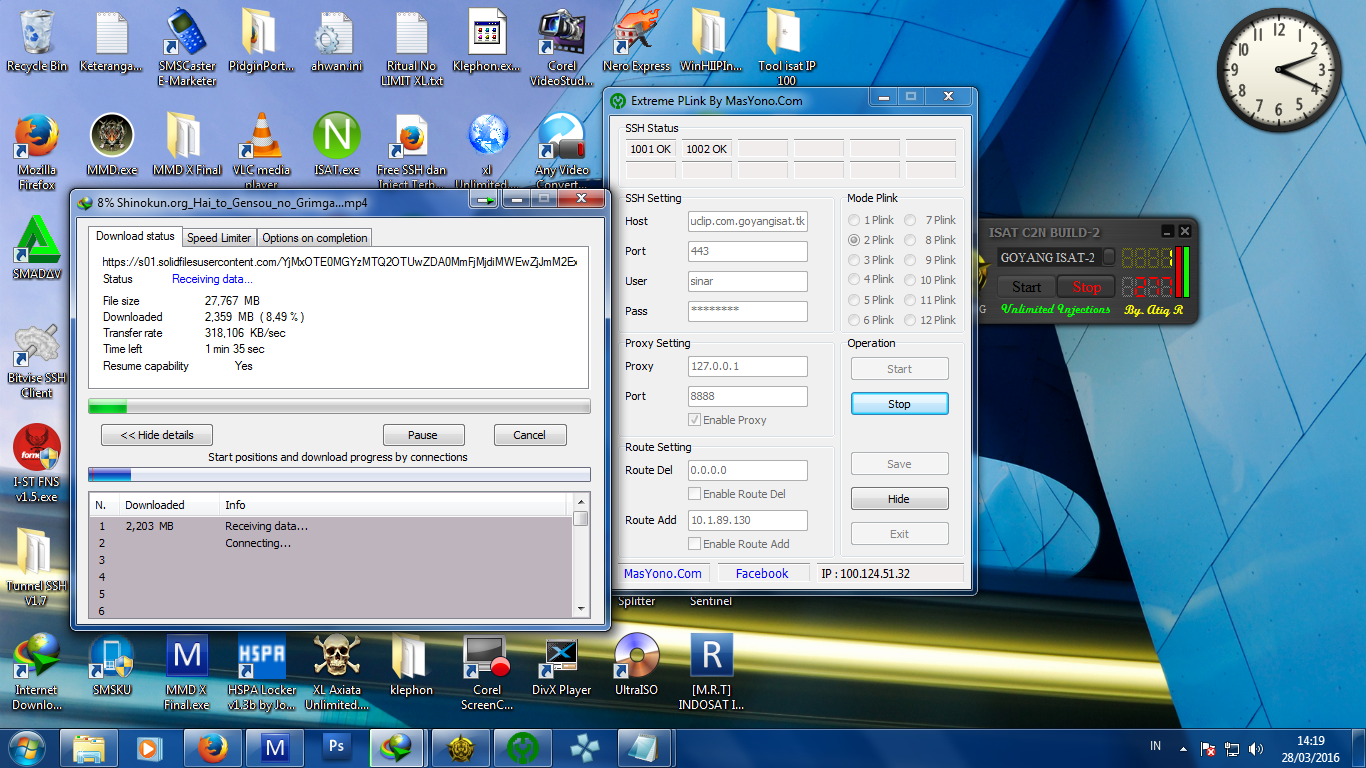This screenshot has height=768, width=1366.
Task: Open the SMSKU desktop shortcut
Action: click(x=112, y=664)
